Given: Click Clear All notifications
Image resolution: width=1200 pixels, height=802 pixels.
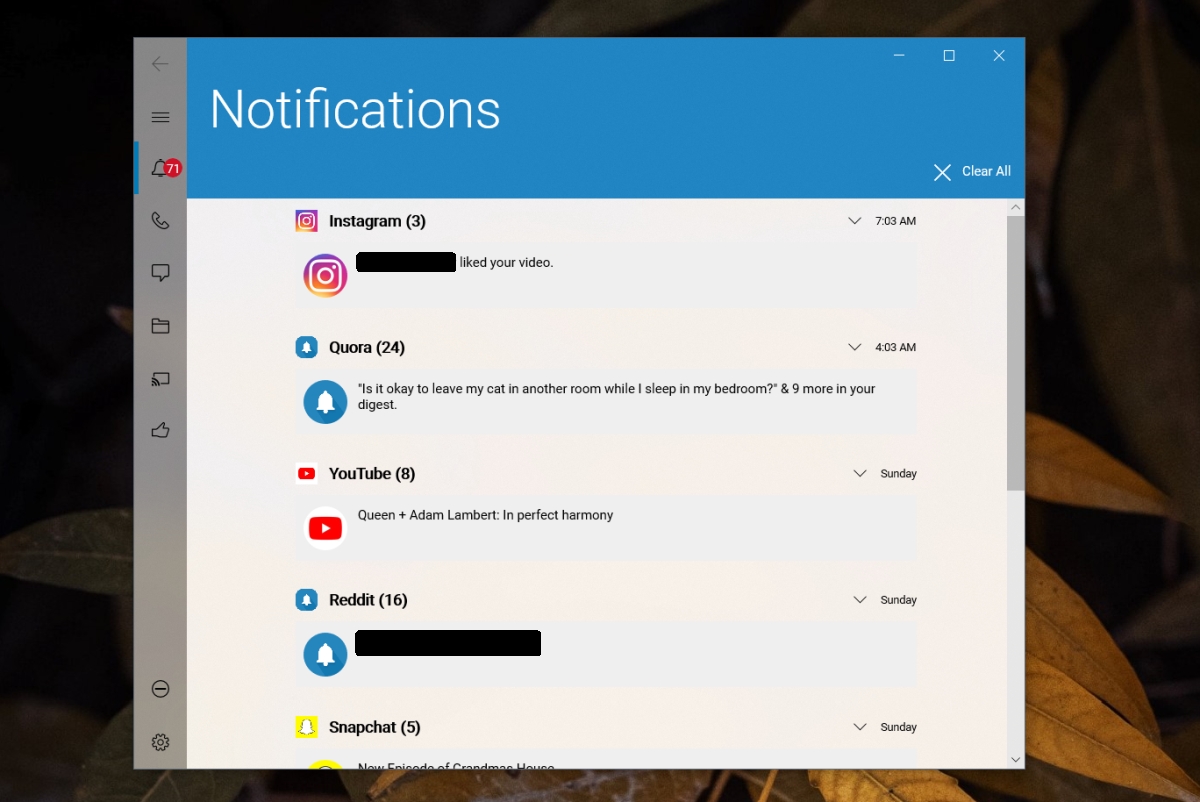Looking at the screenshot, I should [986, 171].
